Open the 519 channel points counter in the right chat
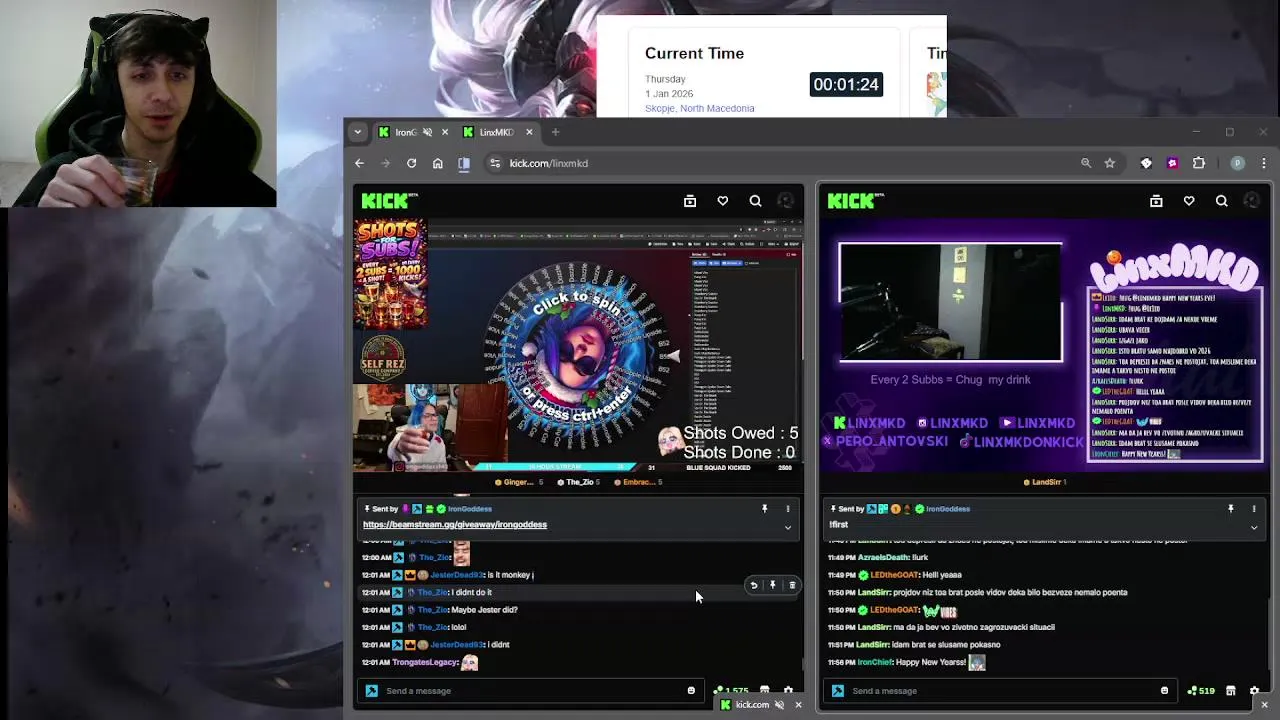 [1201, 691]
